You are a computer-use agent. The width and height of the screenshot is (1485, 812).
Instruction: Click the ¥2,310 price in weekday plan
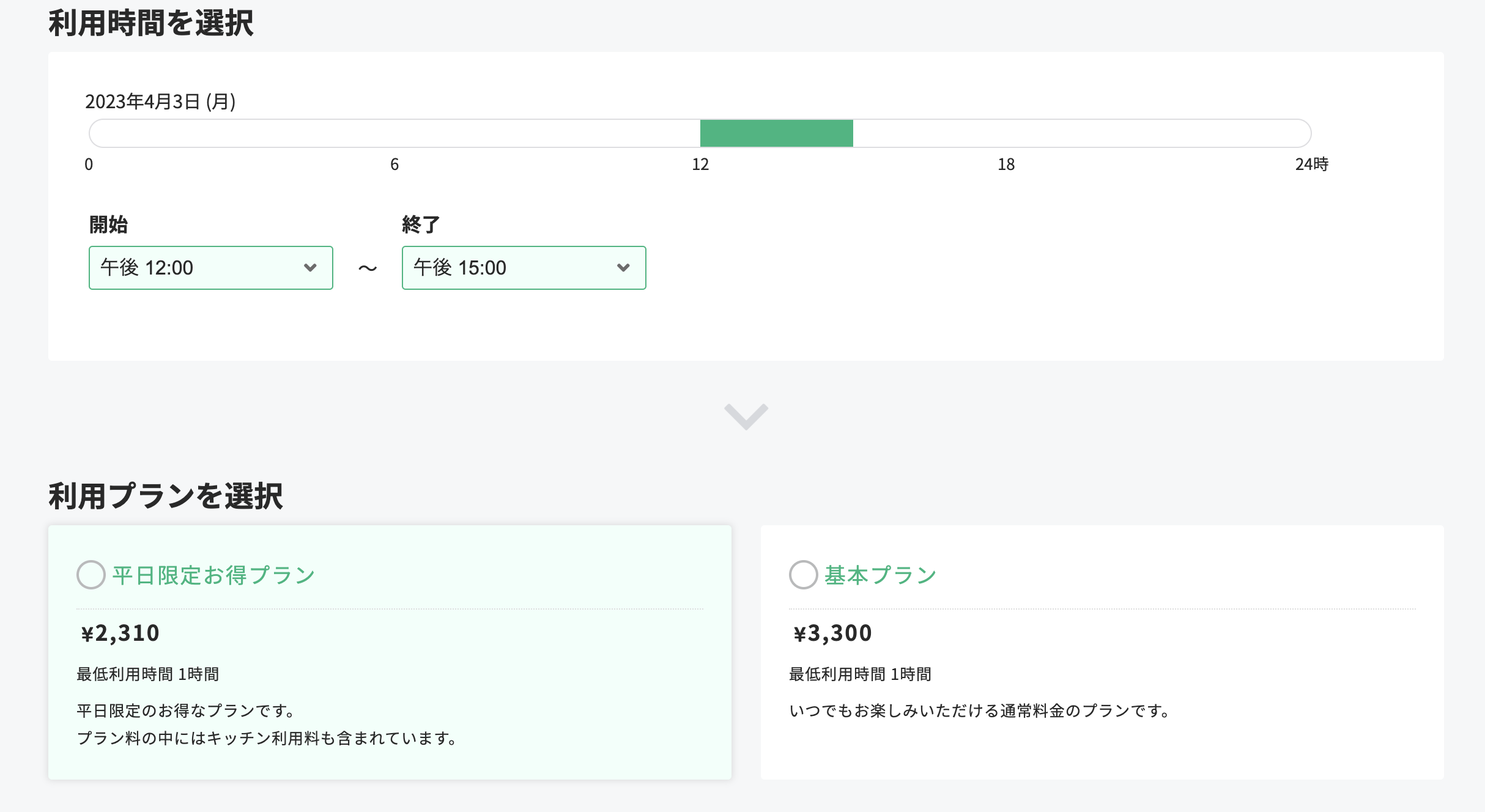click(x=120, y=633)
